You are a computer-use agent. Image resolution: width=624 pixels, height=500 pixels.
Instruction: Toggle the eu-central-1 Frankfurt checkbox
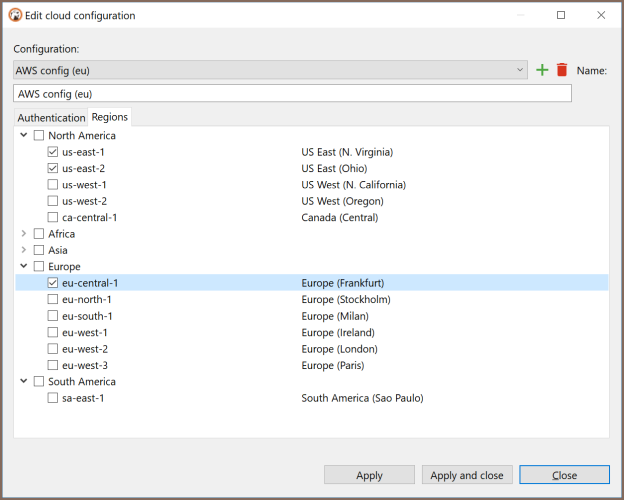tap(53, 283)
